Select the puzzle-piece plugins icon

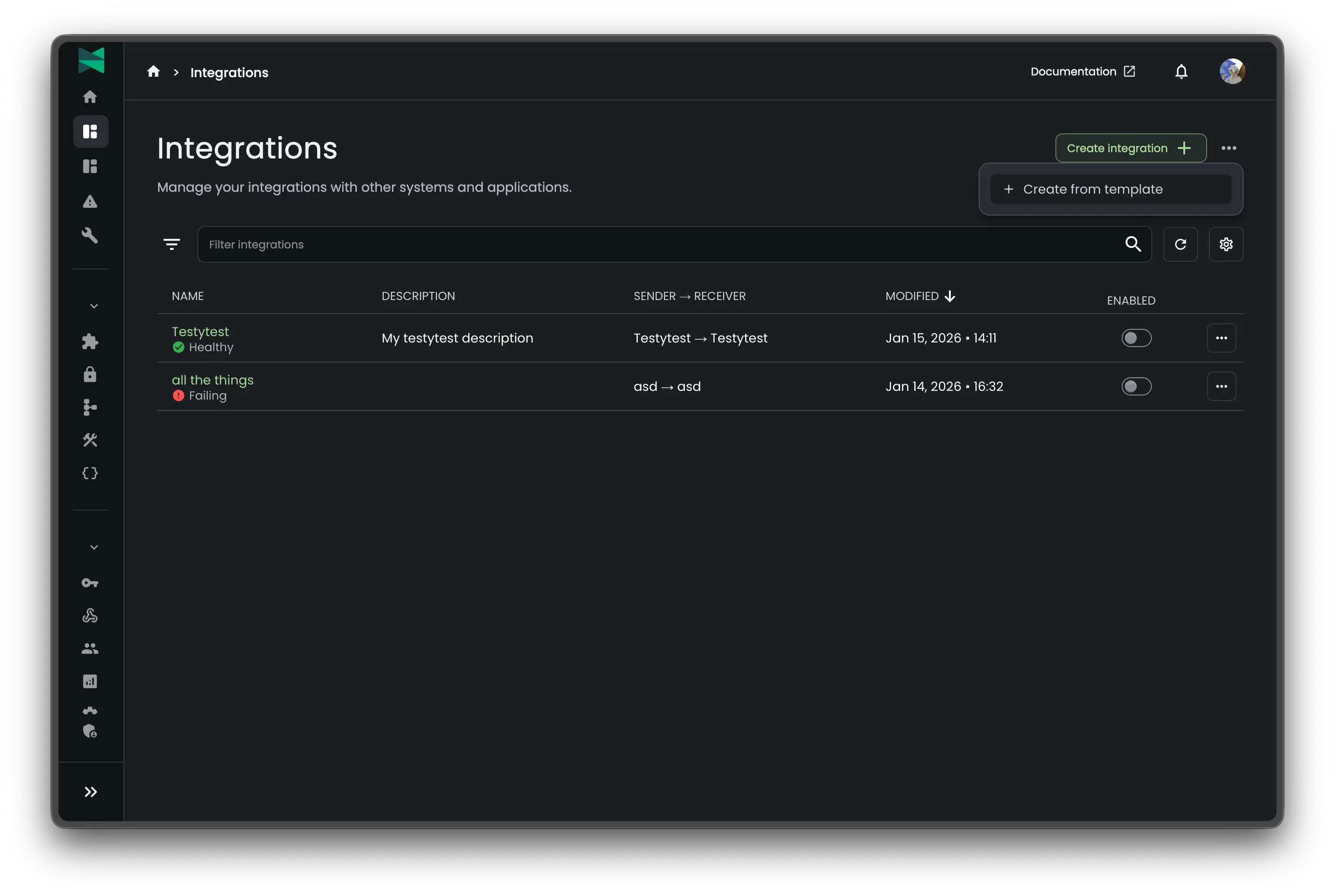click(x=90, y=342)
